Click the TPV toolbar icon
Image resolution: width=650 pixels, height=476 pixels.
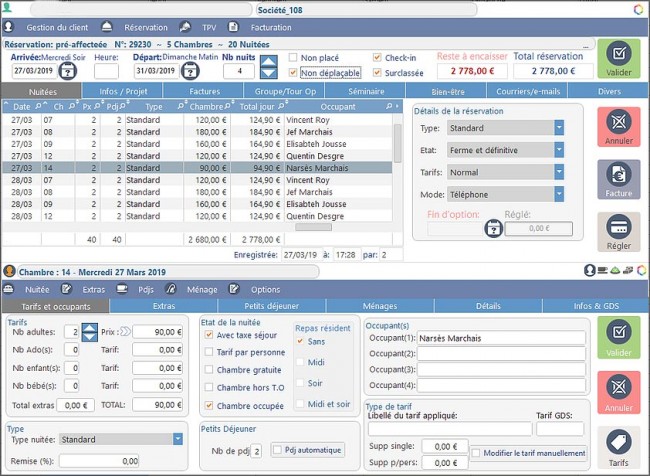[185, 27]
